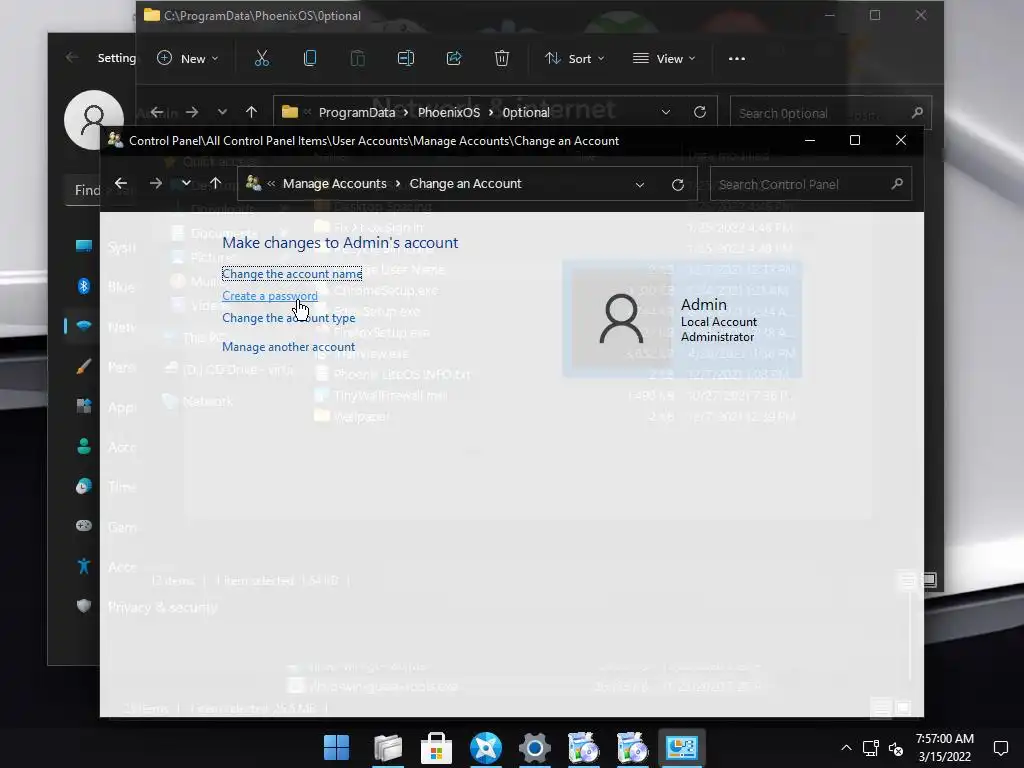Click the back arrow in Settings window

72,57
